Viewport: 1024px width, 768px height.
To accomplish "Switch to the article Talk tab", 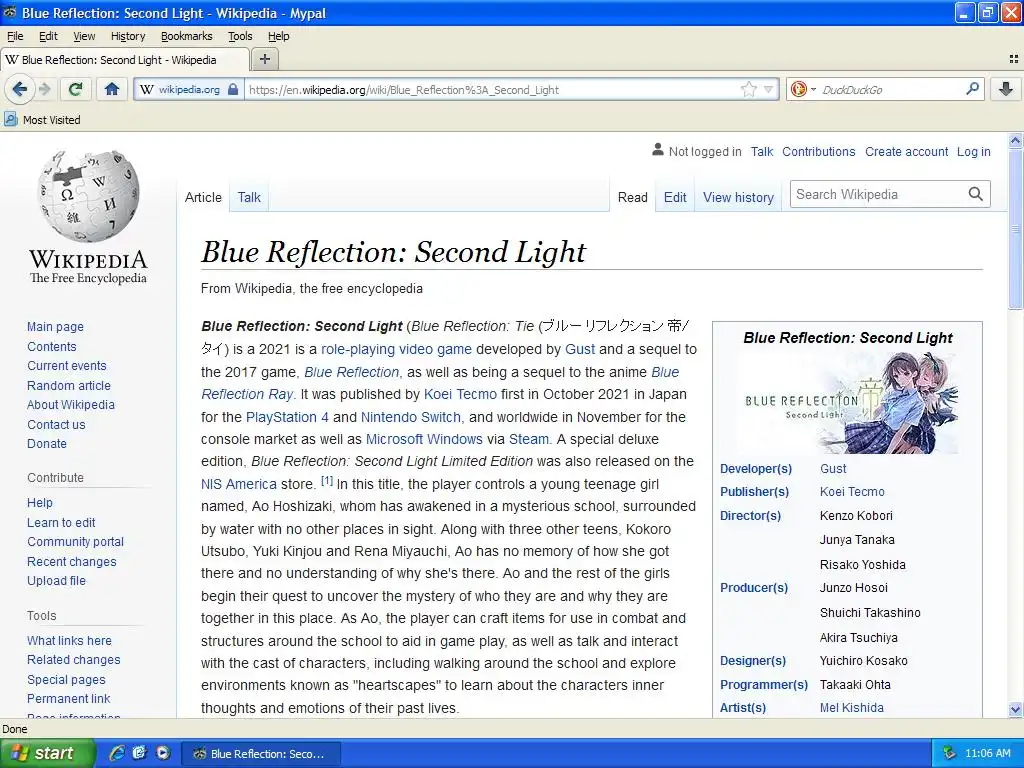I will [249, 197].
